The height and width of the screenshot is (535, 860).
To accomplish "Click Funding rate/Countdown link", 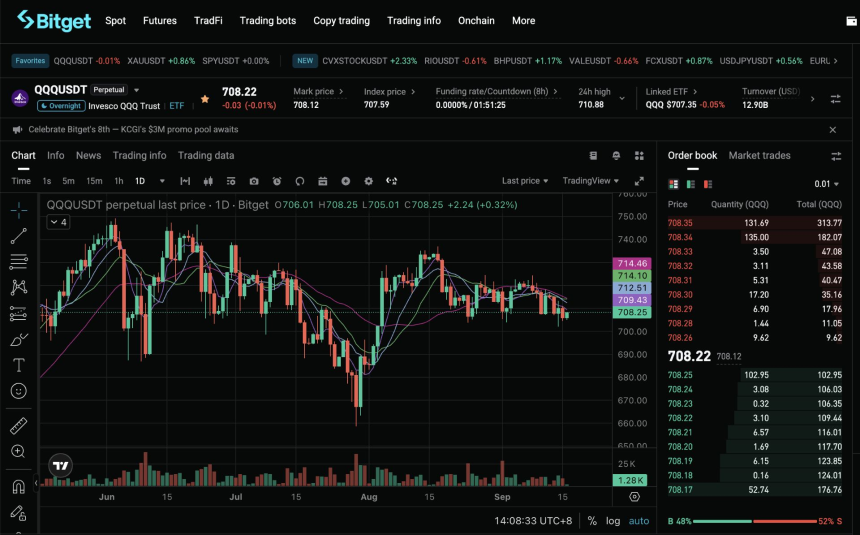I will coord(496,92).
